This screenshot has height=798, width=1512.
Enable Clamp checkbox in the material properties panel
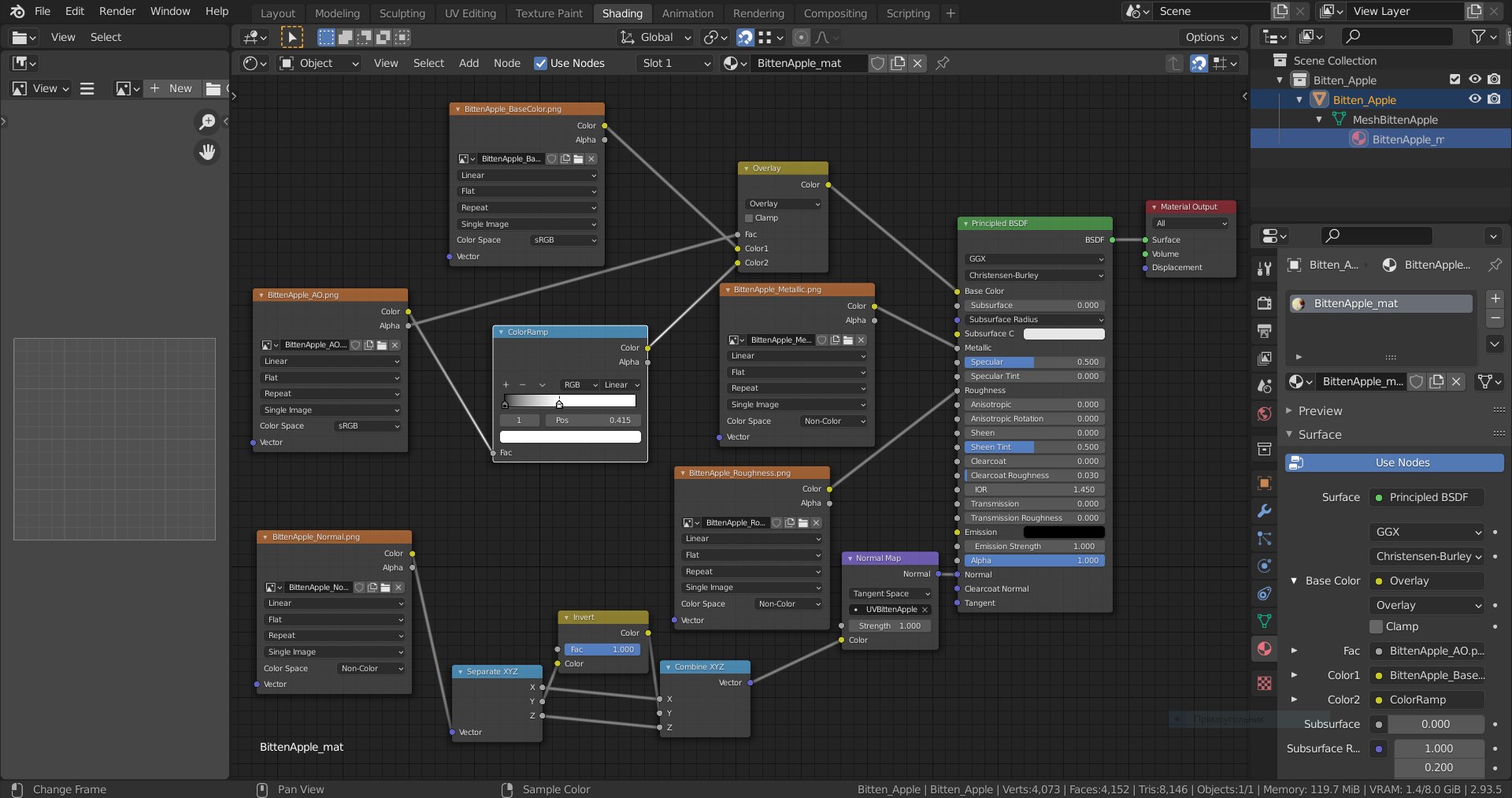(1377, 626)
